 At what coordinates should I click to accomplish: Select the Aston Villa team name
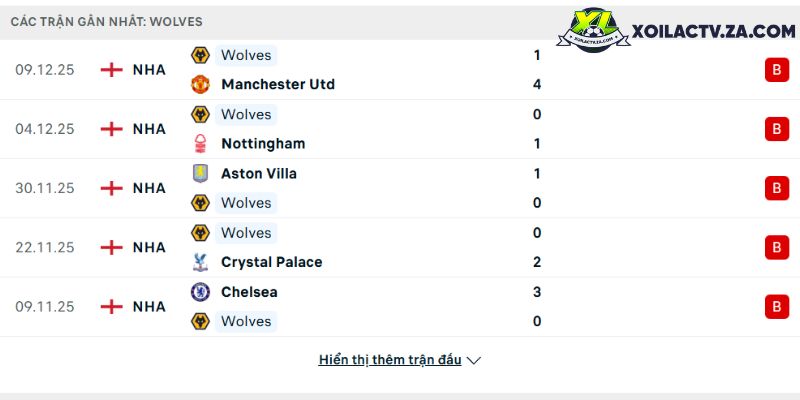point(259,173)
